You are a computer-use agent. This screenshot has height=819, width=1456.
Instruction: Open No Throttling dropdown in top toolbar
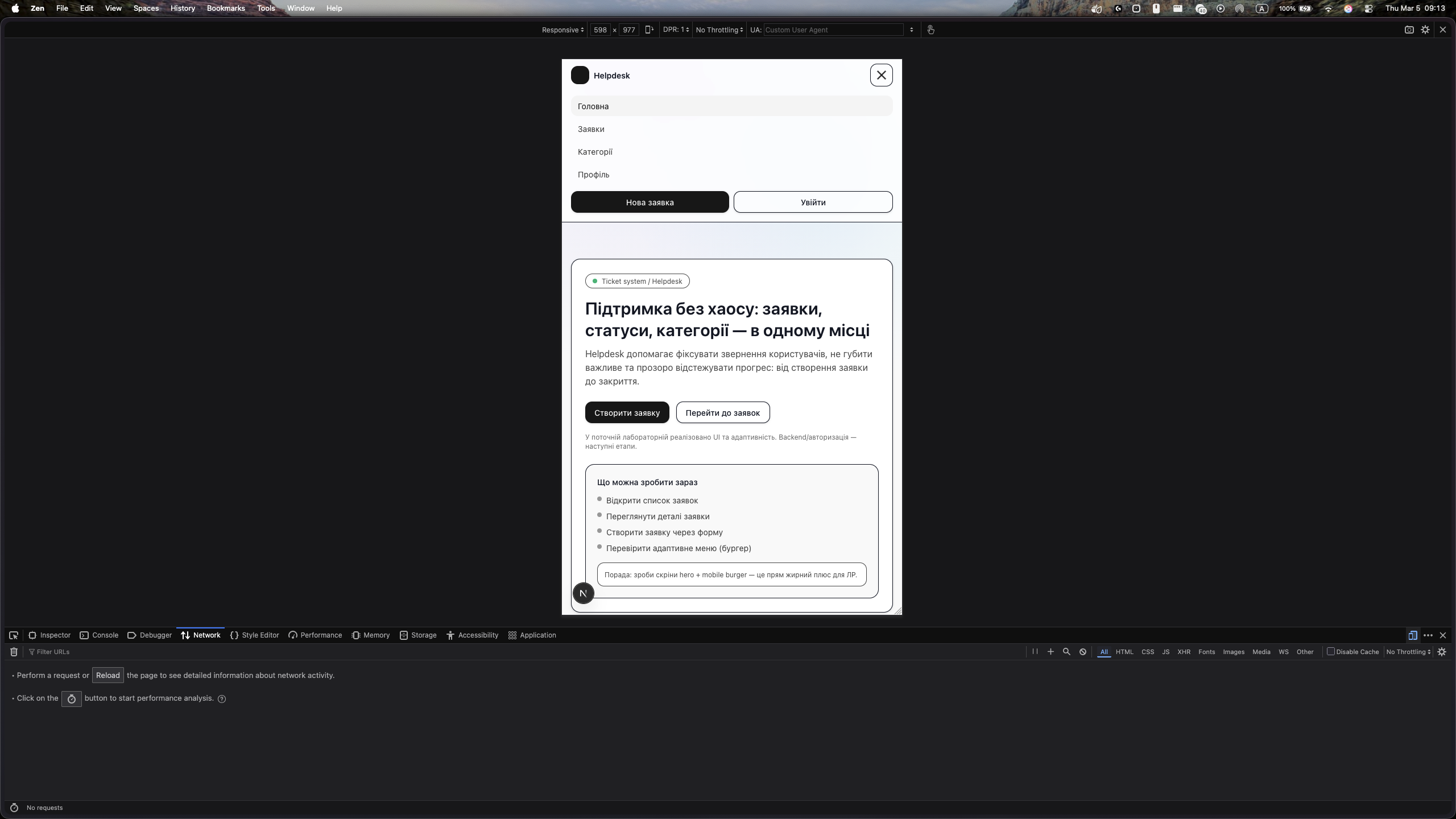click(x=719, y=30)
